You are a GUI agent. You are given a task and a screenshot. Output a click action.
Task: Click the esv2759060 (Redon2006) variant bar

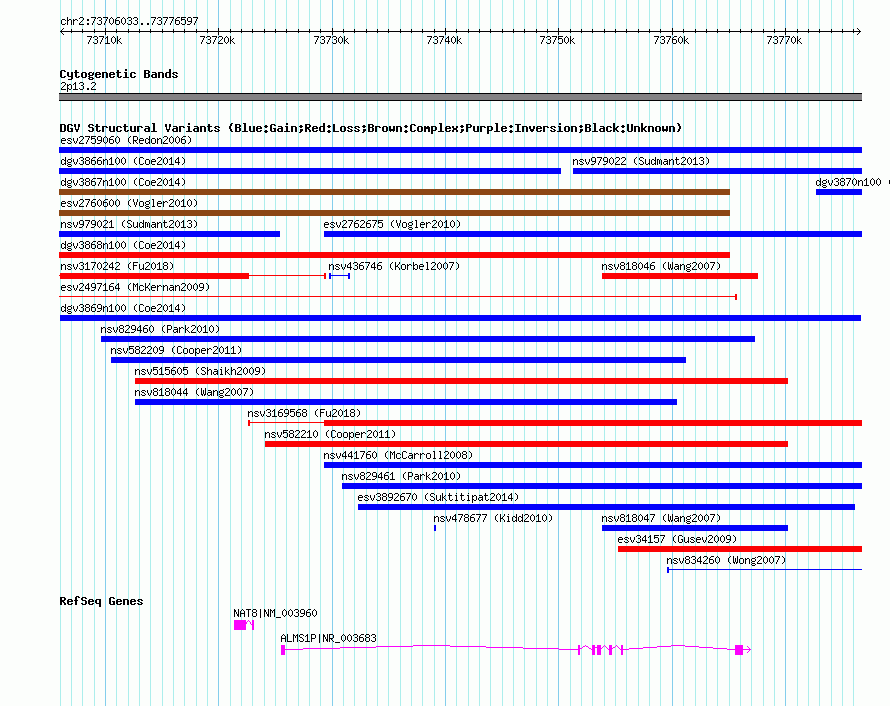point(460,150)
